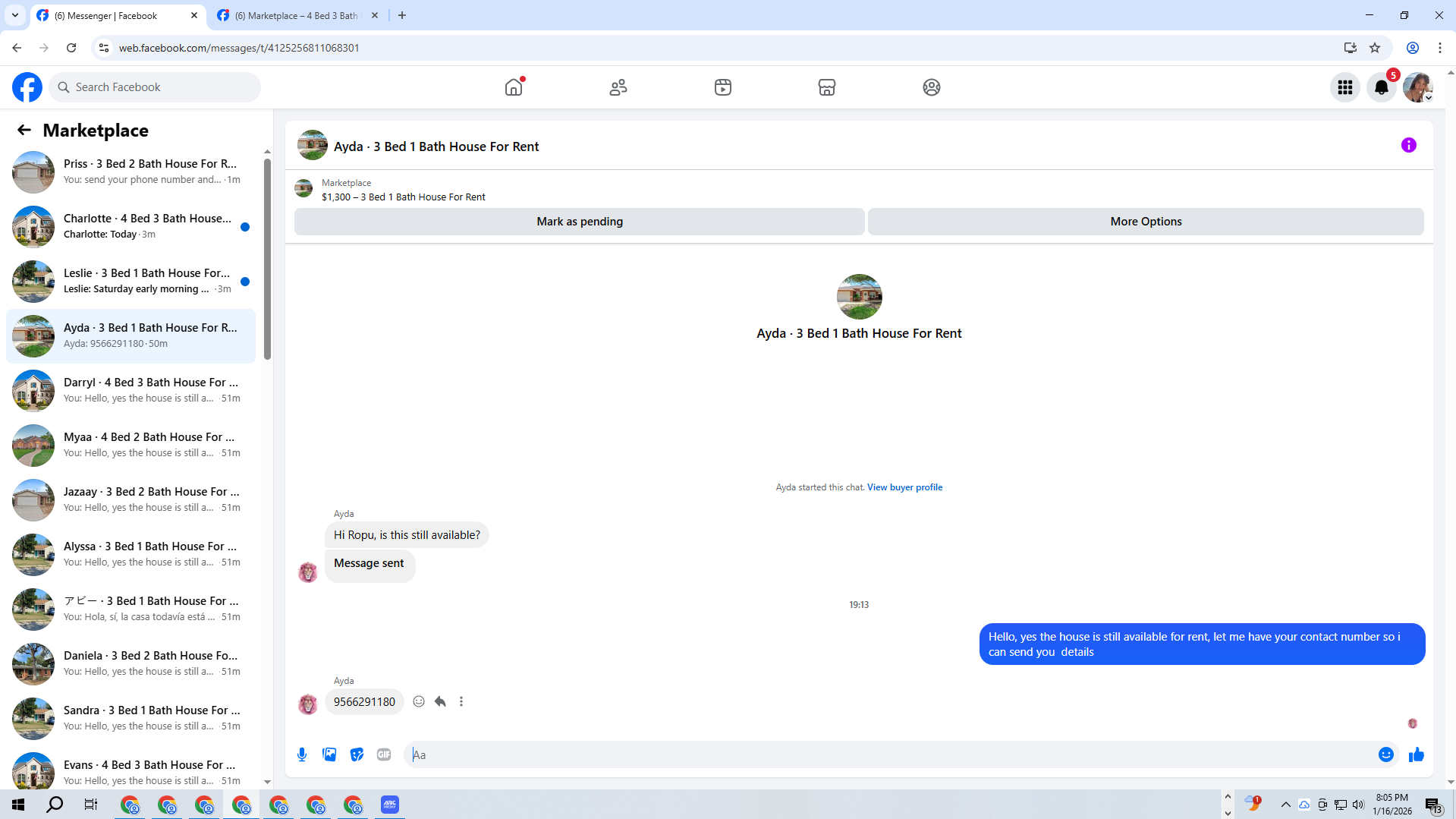Reload the page
The image size is (1456, 819).
[71, 48]
